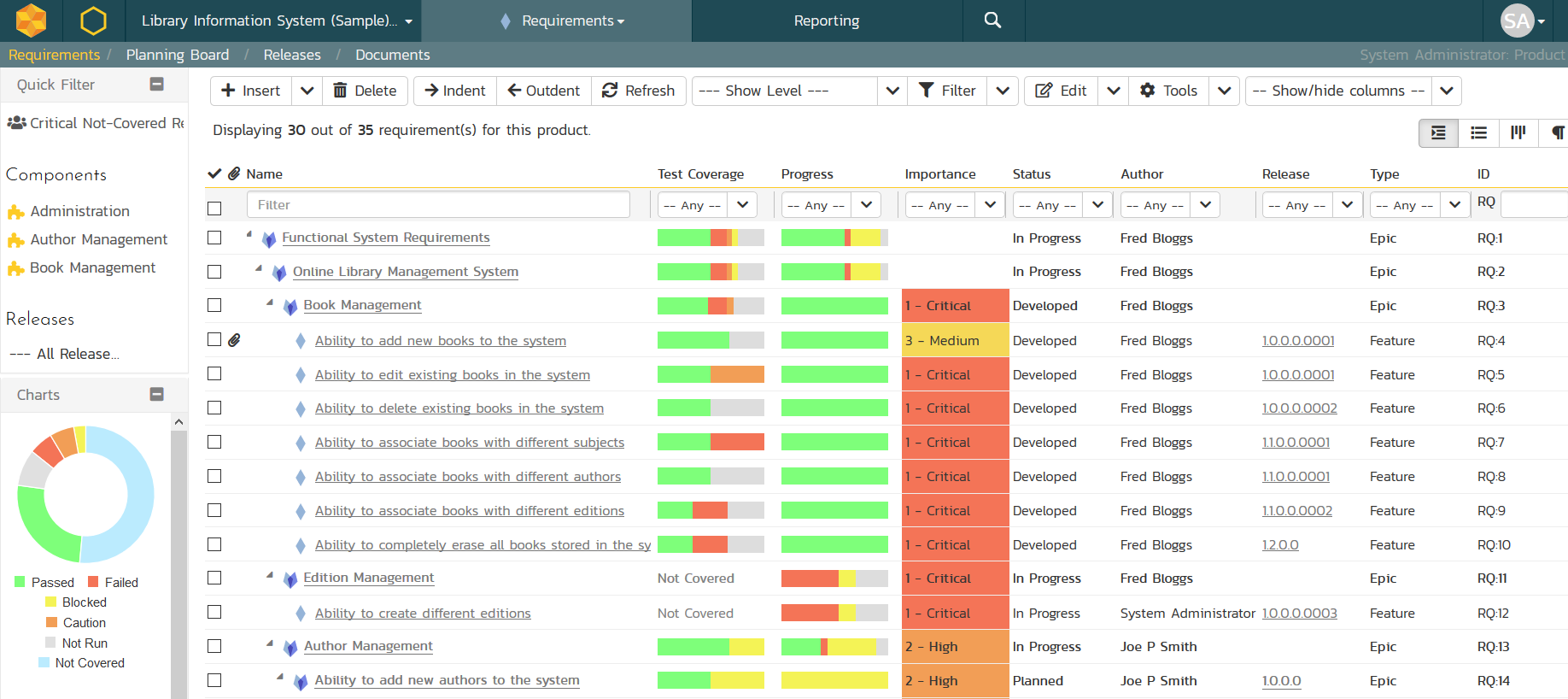Collapse the Charts panel

[156, 394]
